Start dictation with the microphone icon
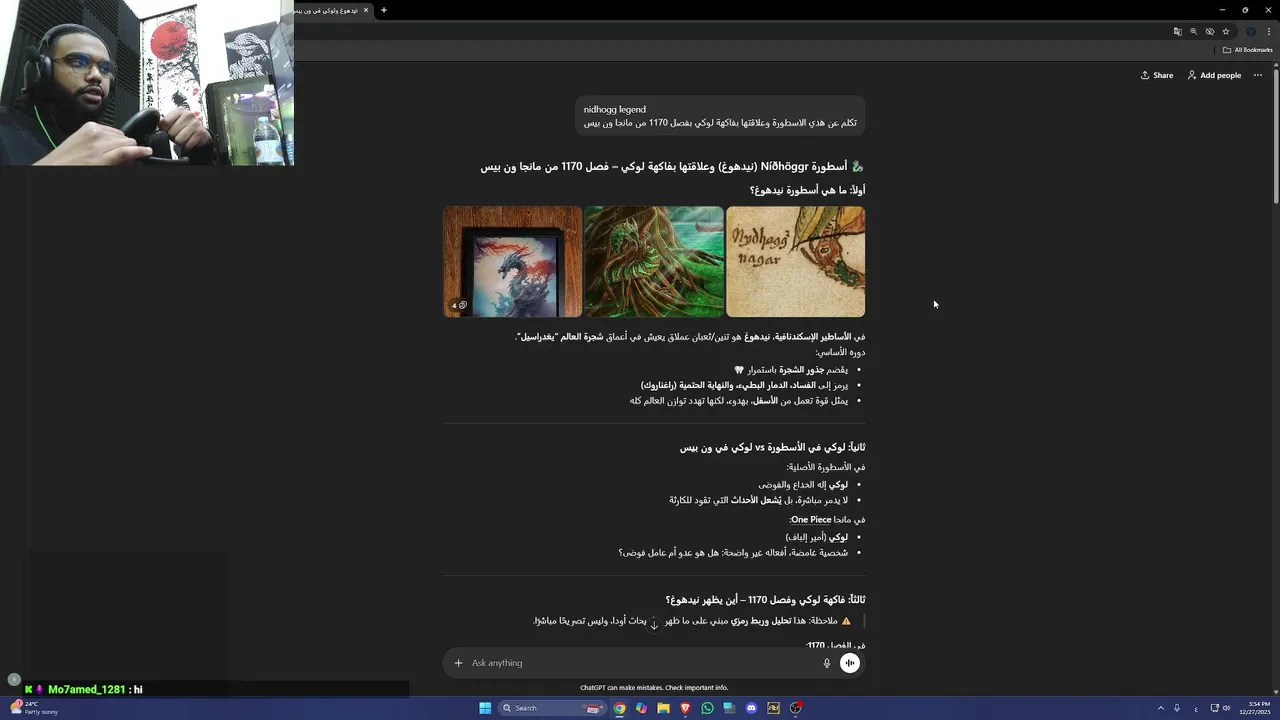This screenshot has width=1280, height=720. (x=827, y=663)
